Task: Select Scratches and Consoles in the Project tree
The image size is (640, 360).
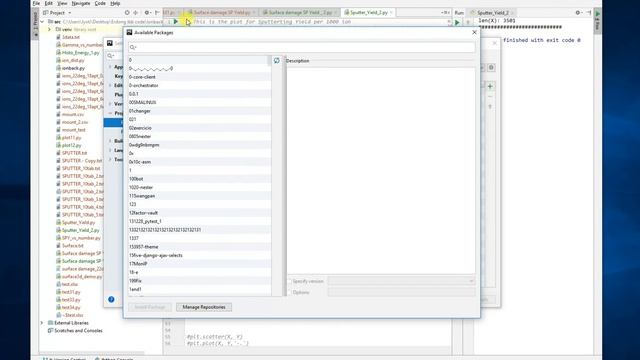Action: click(x=78, y=331)
